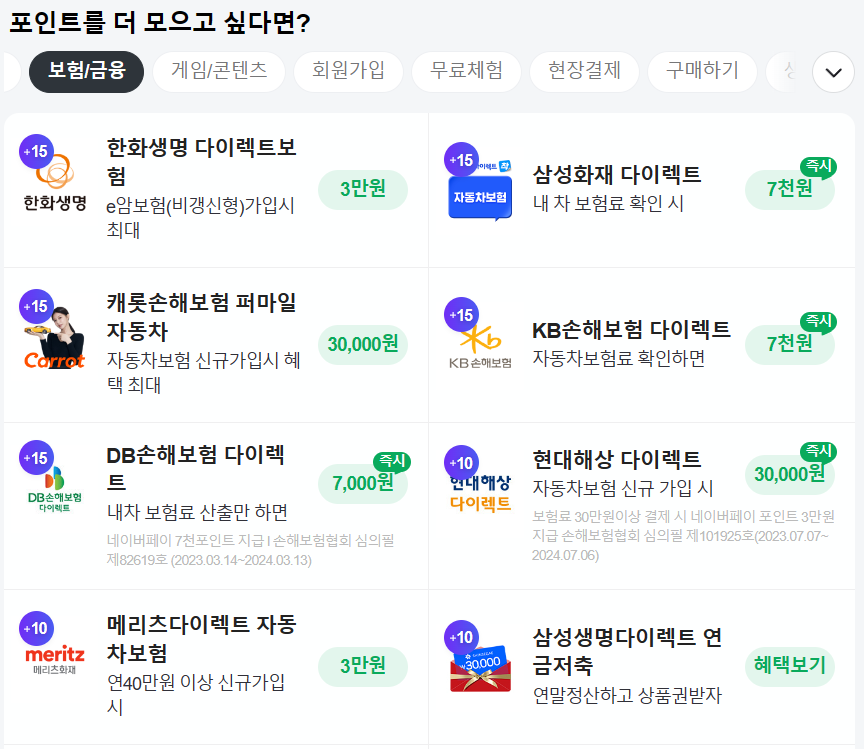Click the red gift voucher icon
864x749 pixels.
pyautogui.click(x=480, y=668)
